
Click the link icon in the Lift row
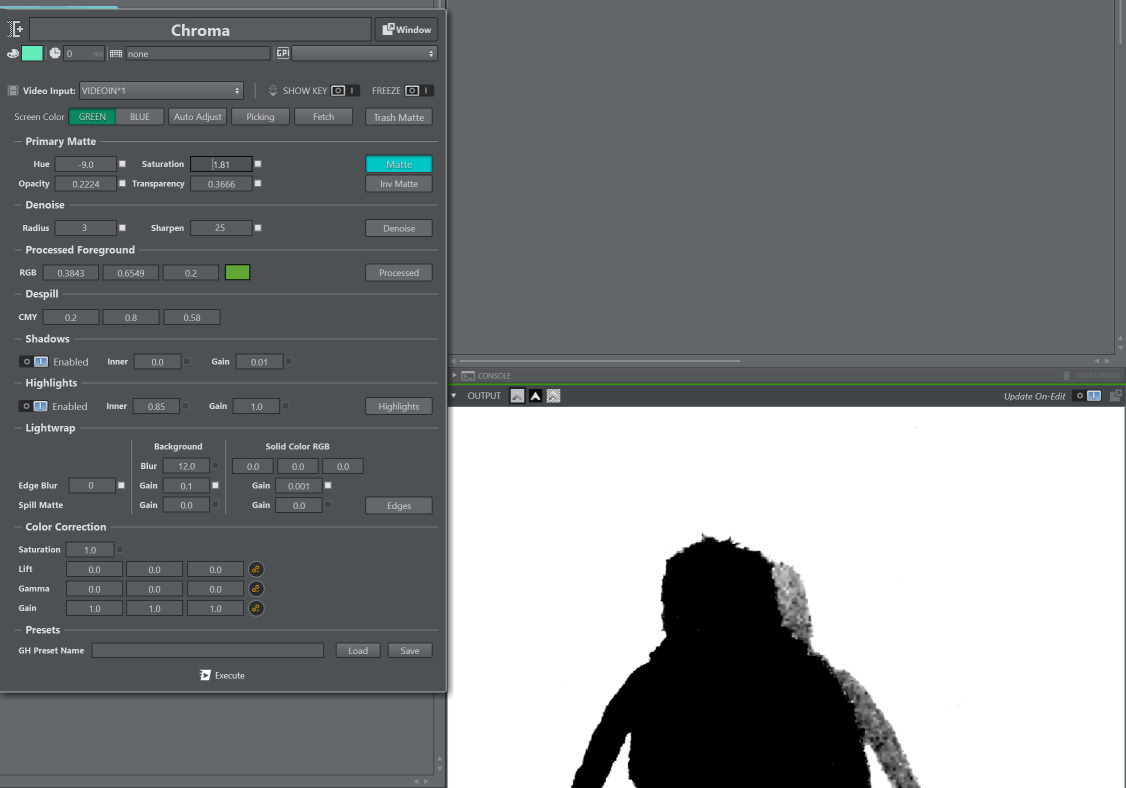[x=256, y=569]
